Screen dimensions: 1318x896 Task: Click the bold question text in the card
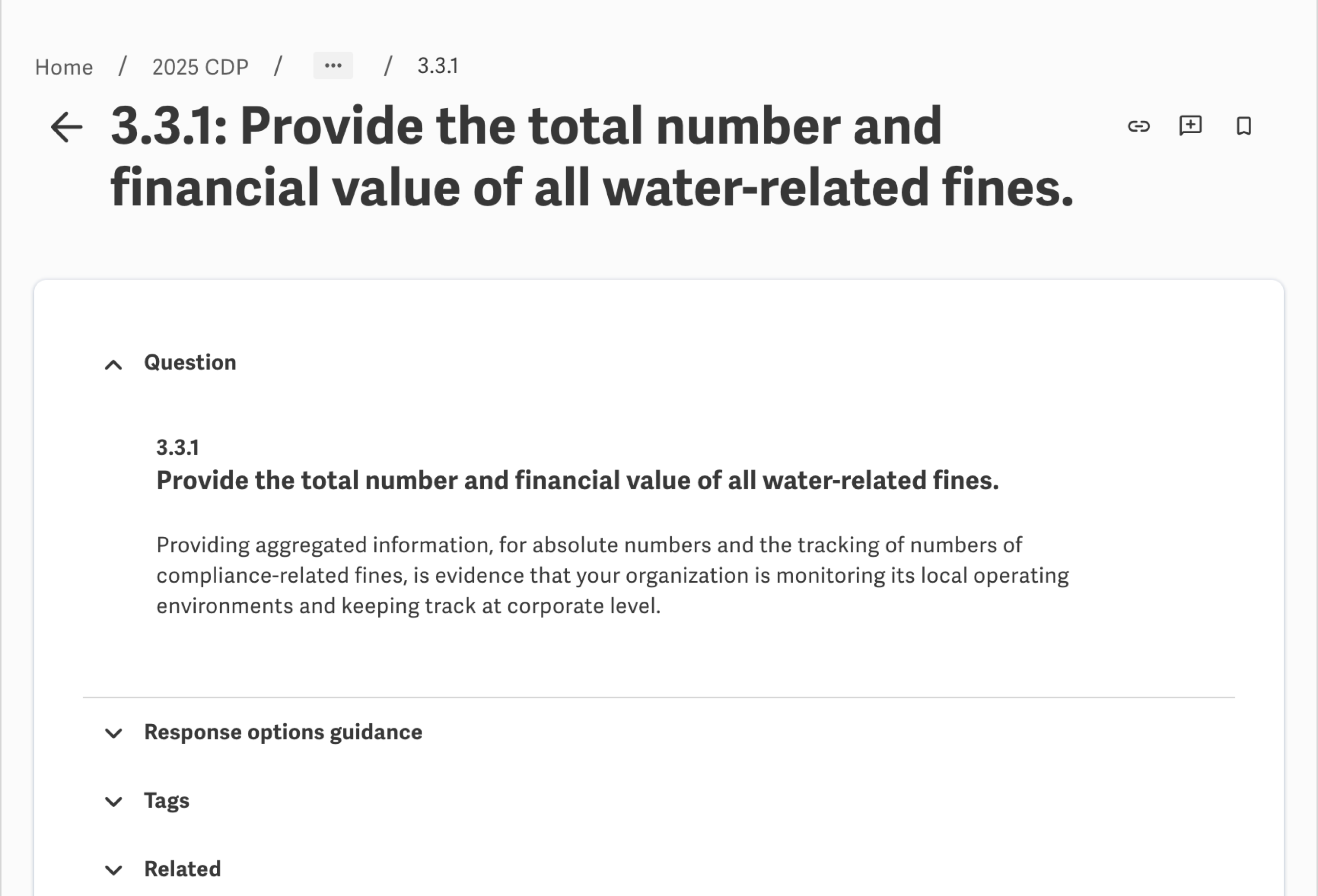click(x=577, y=480)
